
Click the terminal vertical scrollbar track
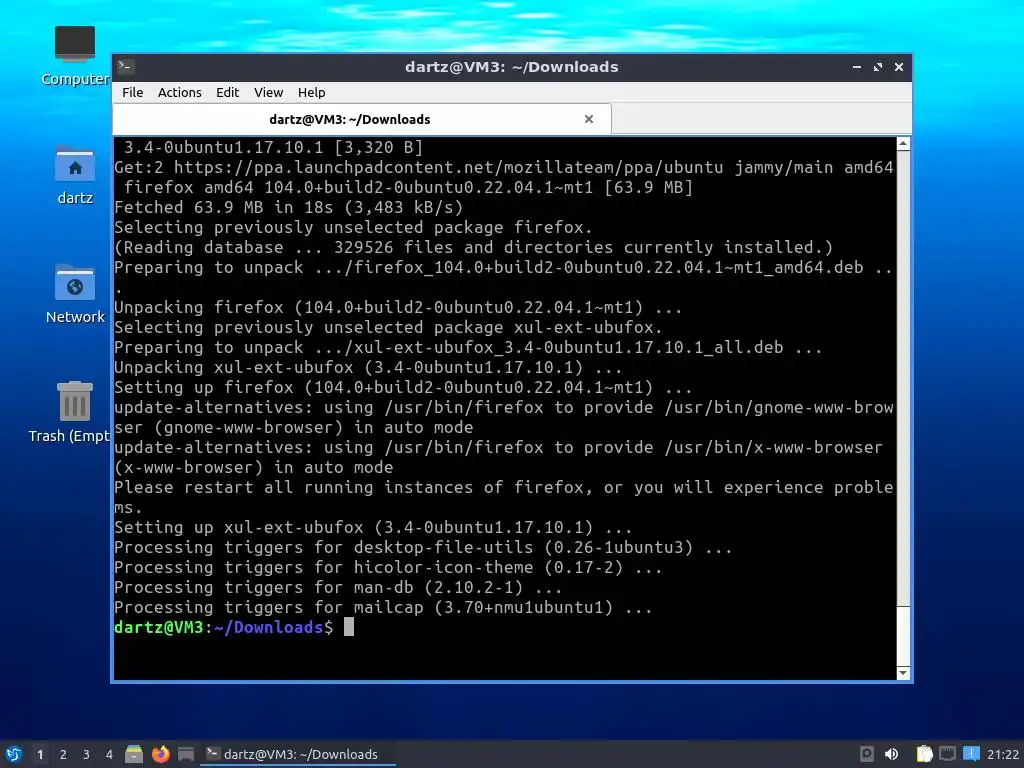pos(903,378)
